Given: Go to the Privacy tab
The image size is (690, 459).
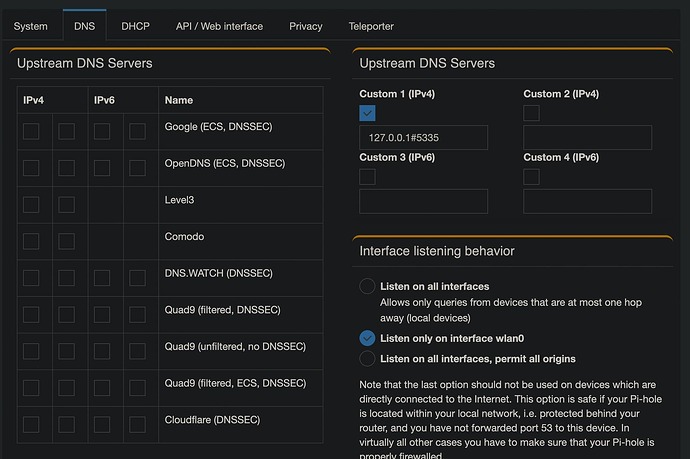Looking at the screenshot, I should pyautogui.click(x=306, y=26).
